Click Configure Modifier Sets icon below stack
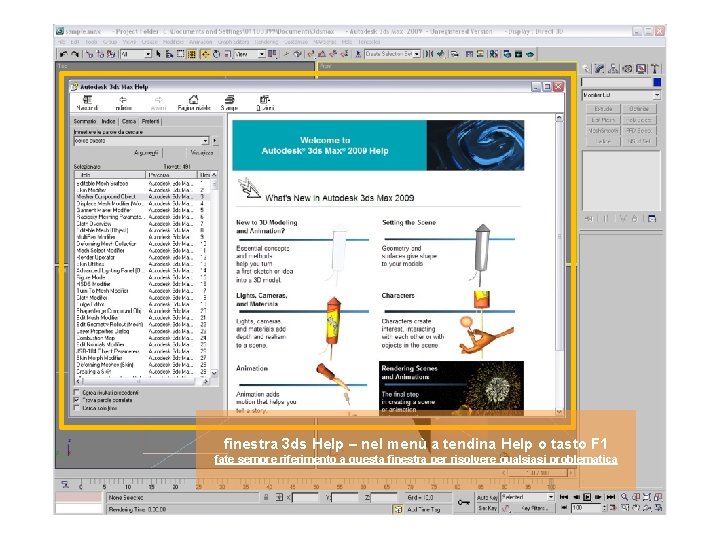The height and width of the screenshot is (540, 720). [652, 219]
